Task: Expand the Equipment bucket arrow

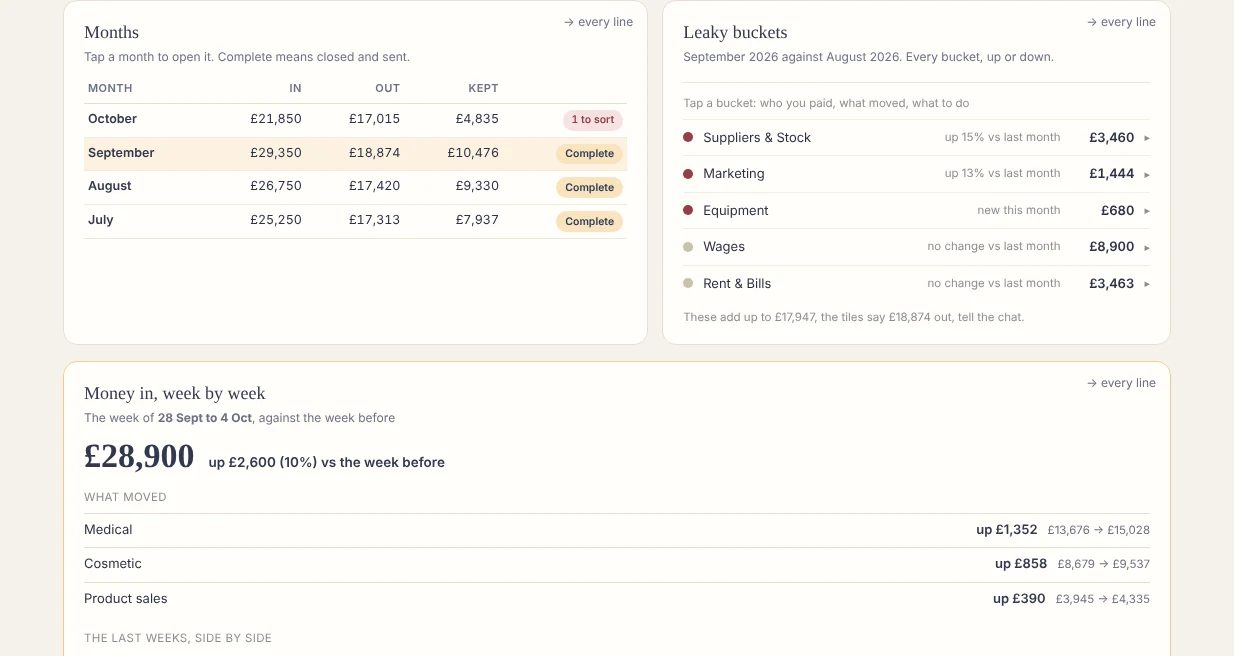Action: point(1147,211)
